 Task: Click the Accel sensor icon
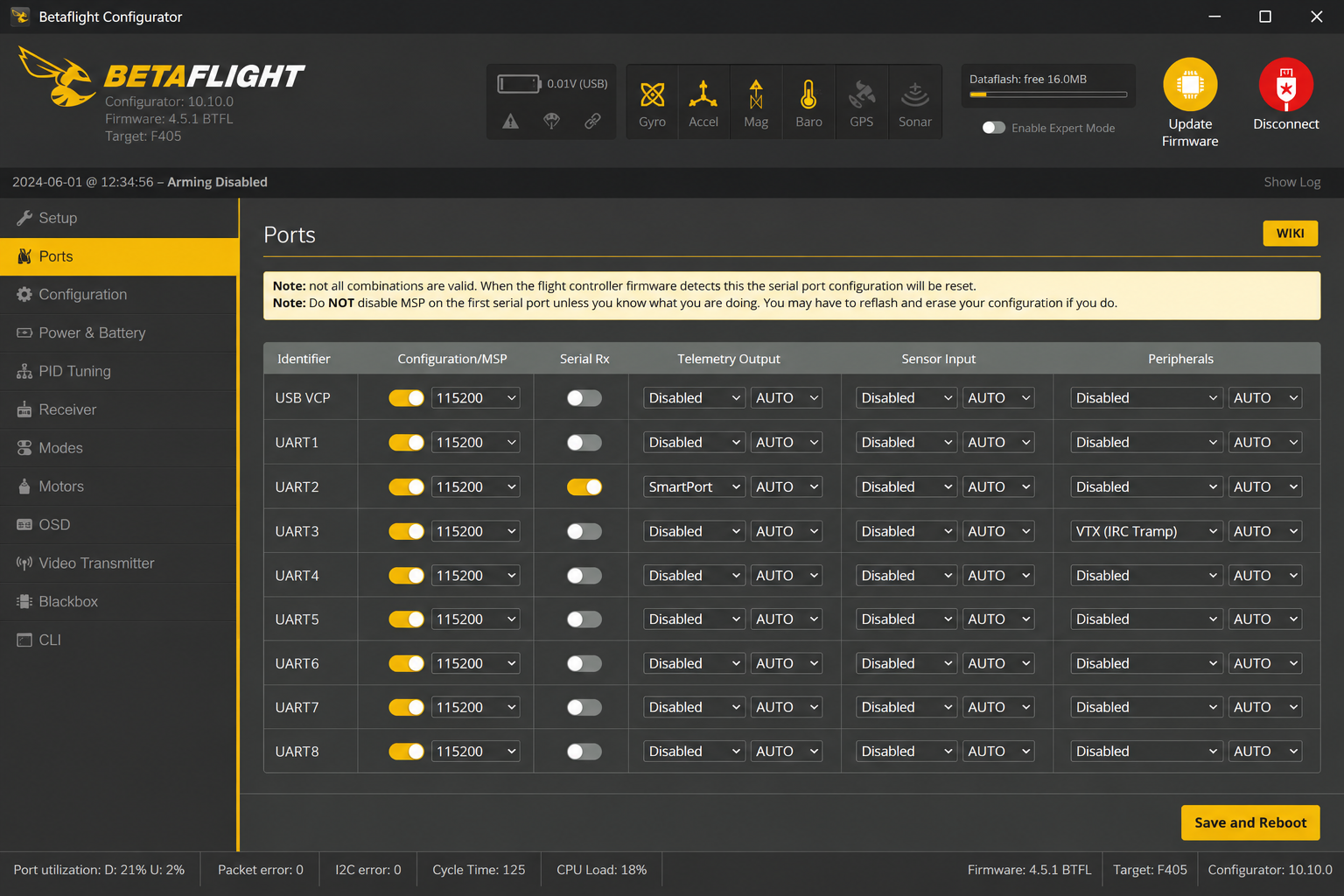pyautogui.click(x=703, y=94)
